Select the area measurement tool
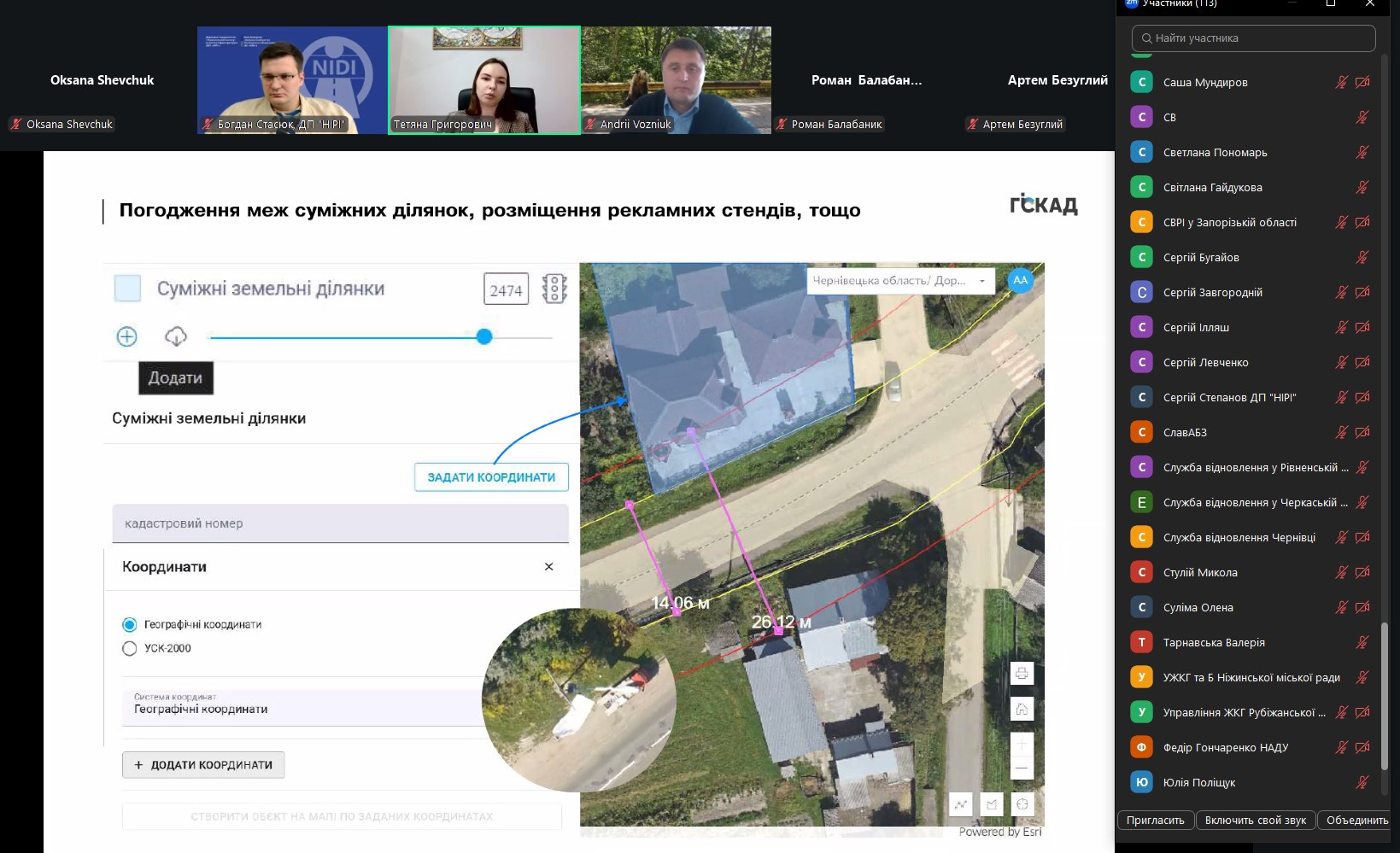This screenshot has width=1400, height=853. click(992, 804)
